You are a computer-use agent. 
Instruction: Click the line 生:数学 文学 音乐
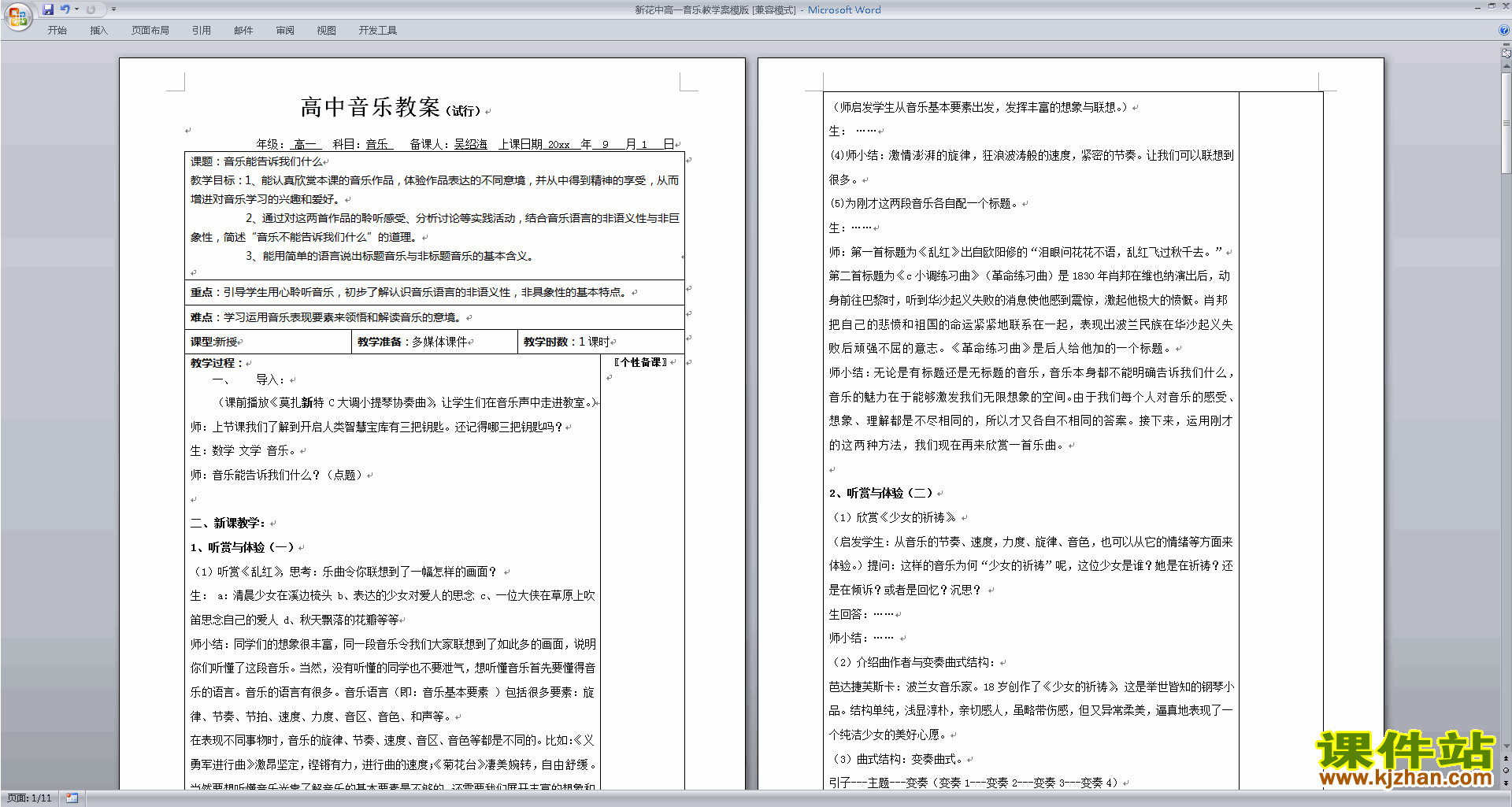(243, 450)
